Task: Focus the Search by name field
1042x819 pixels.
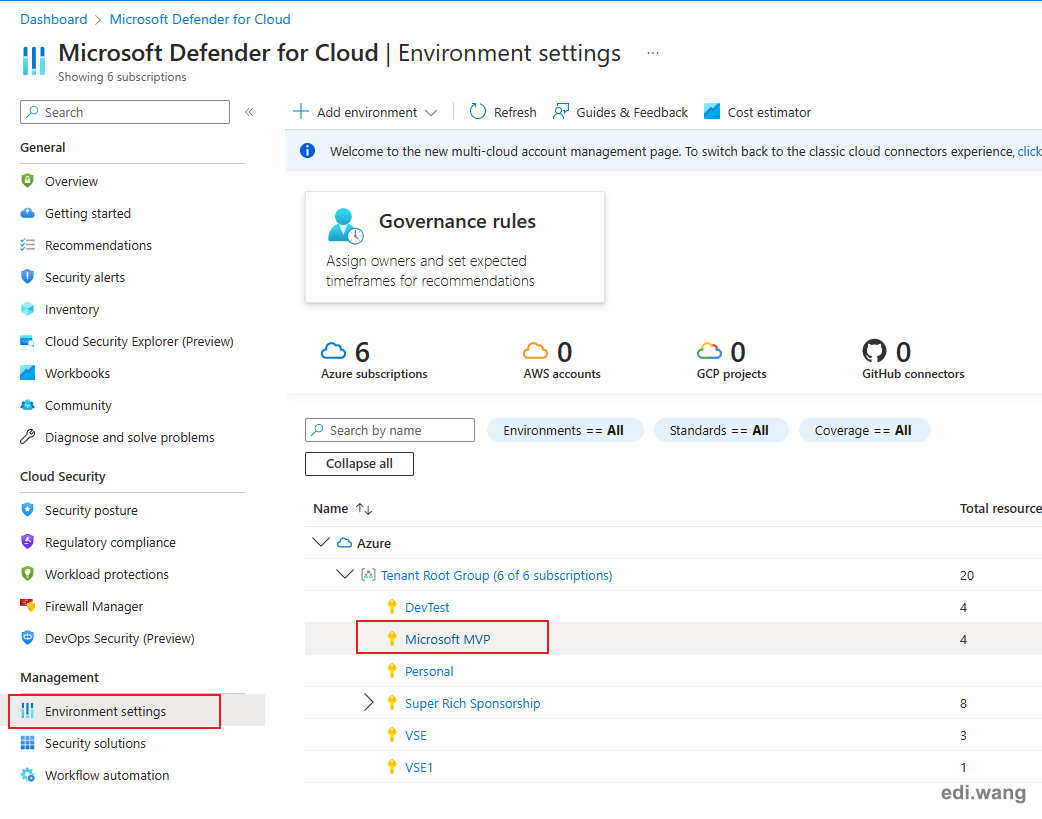Action: point(389,430)
